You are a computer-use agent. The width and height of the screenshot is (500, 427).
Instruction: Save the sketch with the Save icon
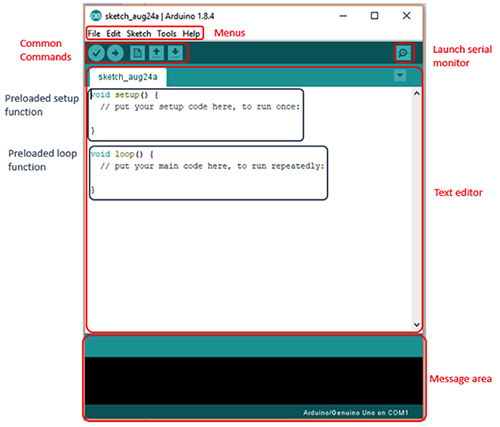point(175,53)
